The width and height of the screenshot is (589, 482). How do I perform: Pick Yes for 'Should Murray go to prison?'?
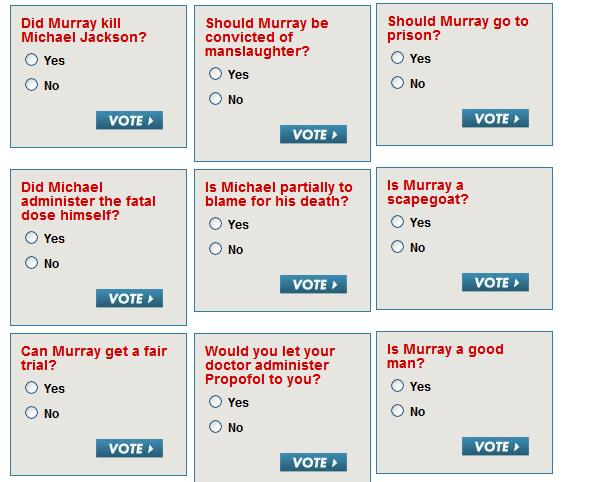pos(397,58)
